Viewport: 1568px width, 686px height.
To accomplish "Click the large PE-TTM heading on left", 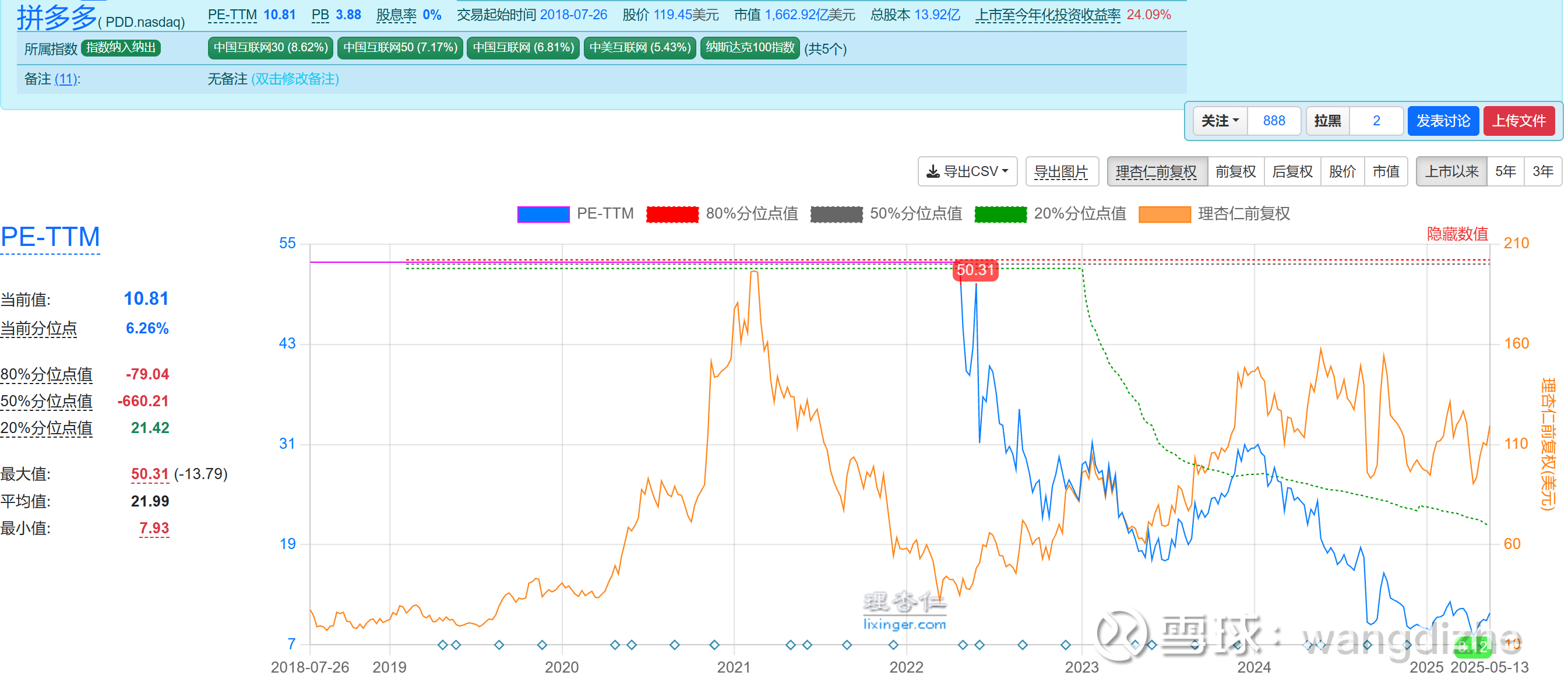I will point(51,237).
